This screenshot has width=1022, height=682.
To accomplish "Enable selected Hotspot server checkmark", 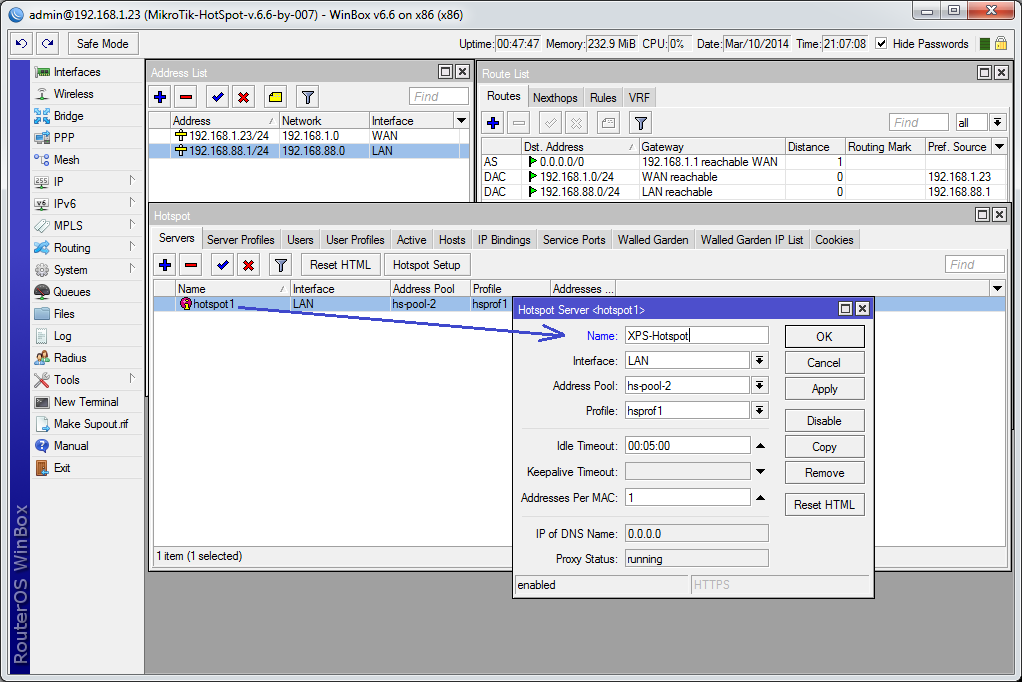I will (223, 265).
